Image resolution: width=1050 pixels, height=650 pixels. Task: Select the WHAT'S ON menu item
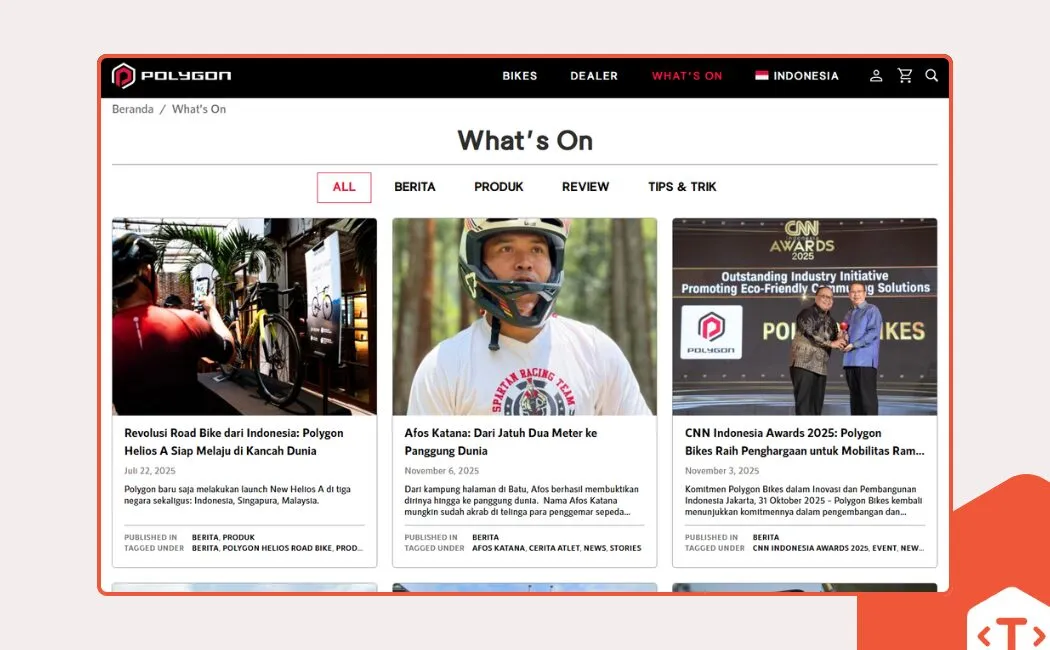click(687, 75)
